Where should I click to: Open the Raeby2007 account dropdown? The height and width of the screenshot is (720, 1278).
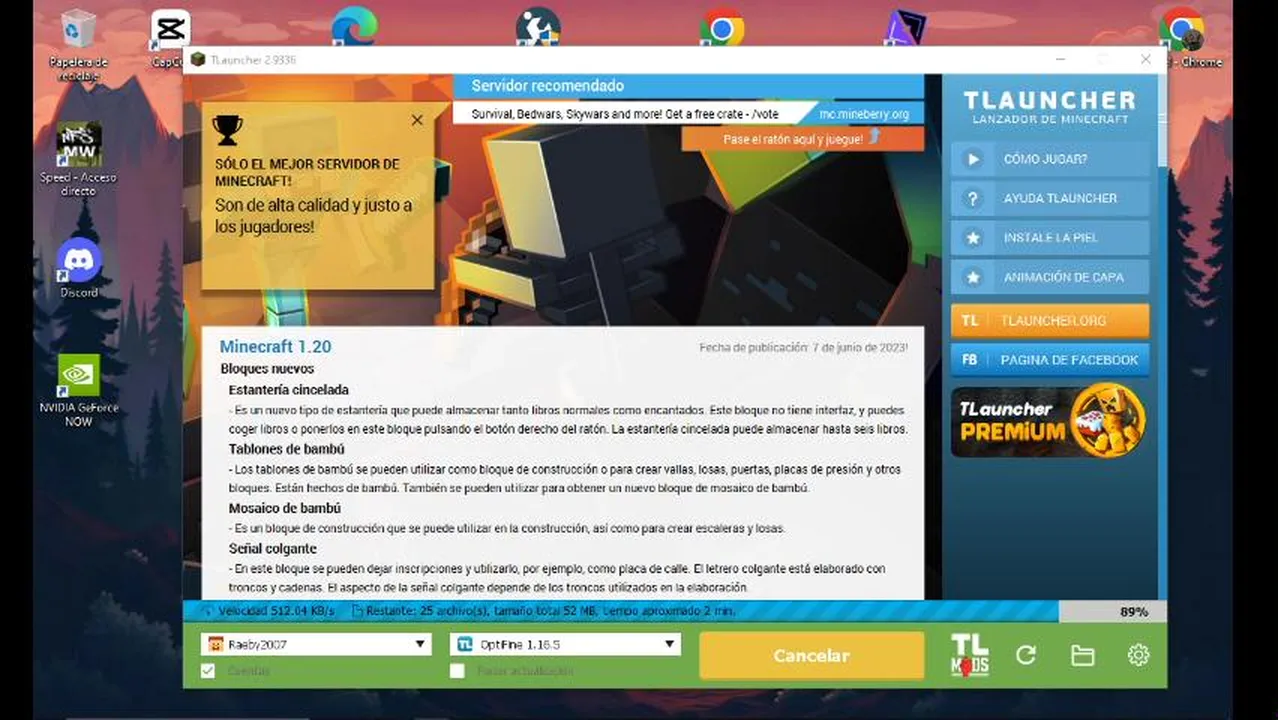click(x=316, y=644)
